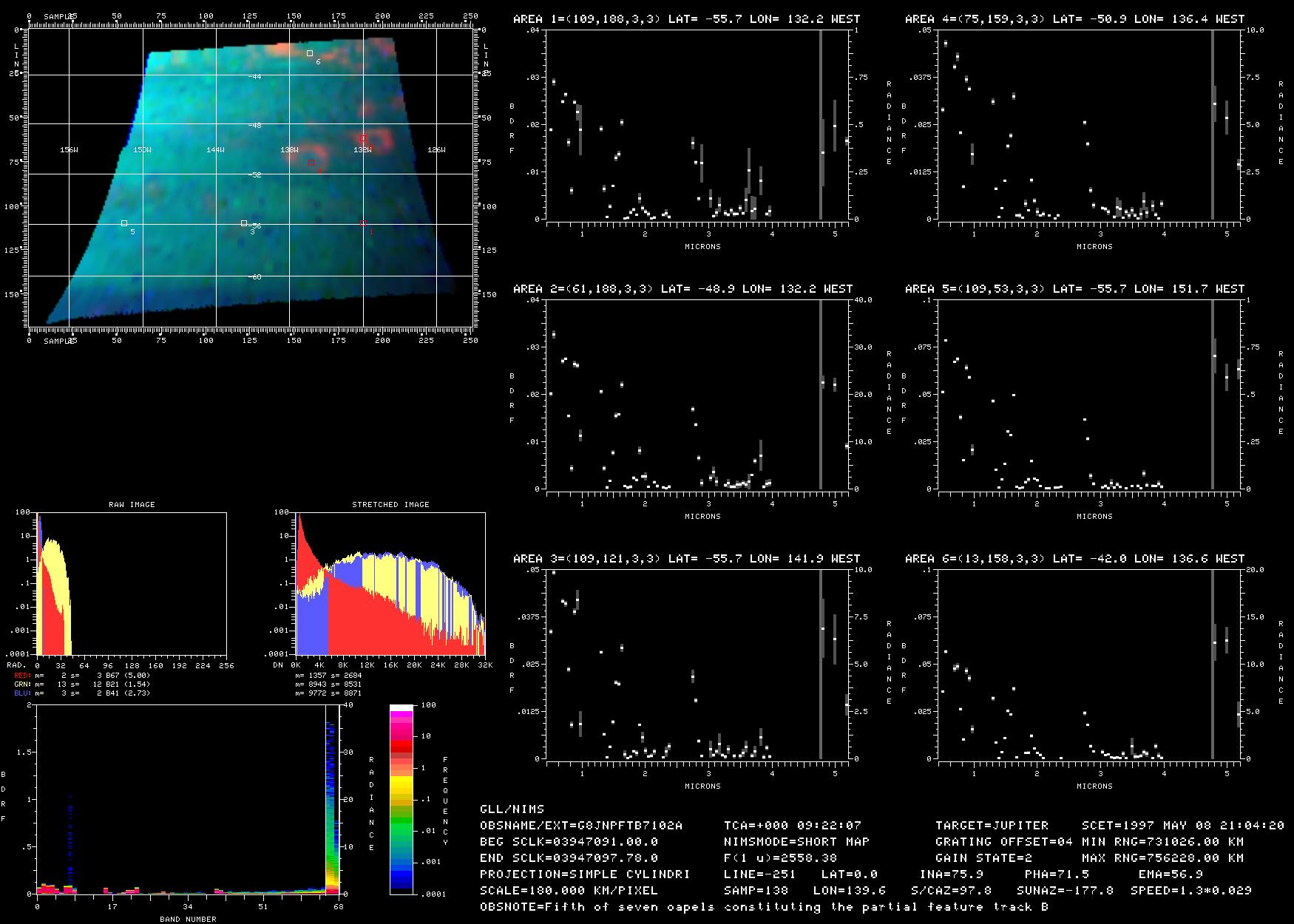Image resolution: width=1294 pixels, height=924 pixels.
Task: Click the RAW IMAGE histogram title
Action: click(x=132, y=505)
